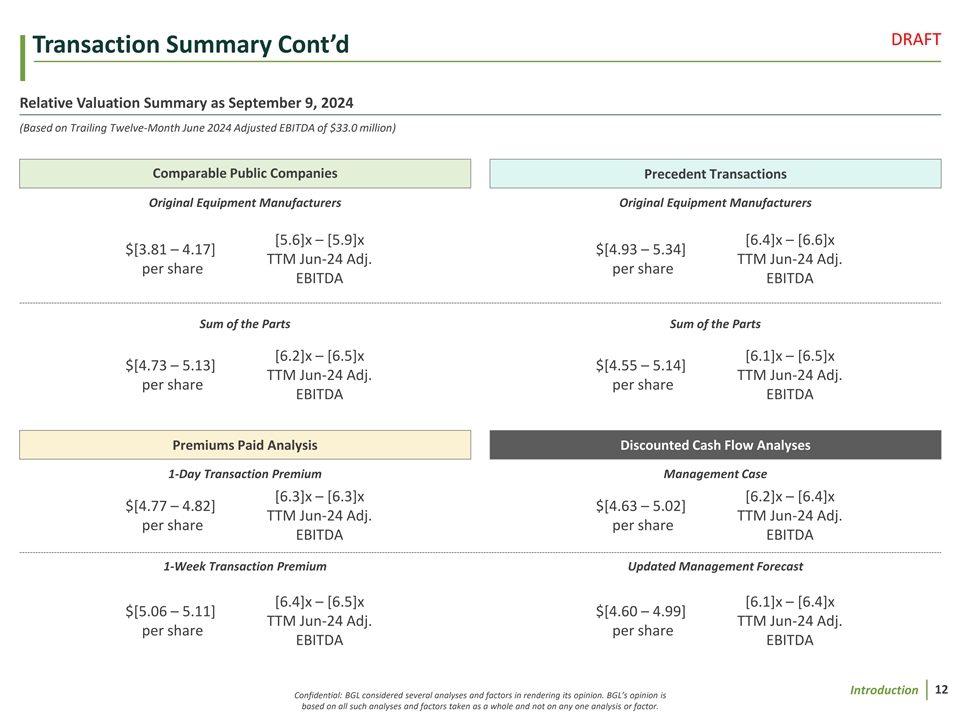This screenshot has width=960, height=720.
Task: Click the DRAFT label in the corner
Action: click(x=915, y=39)
